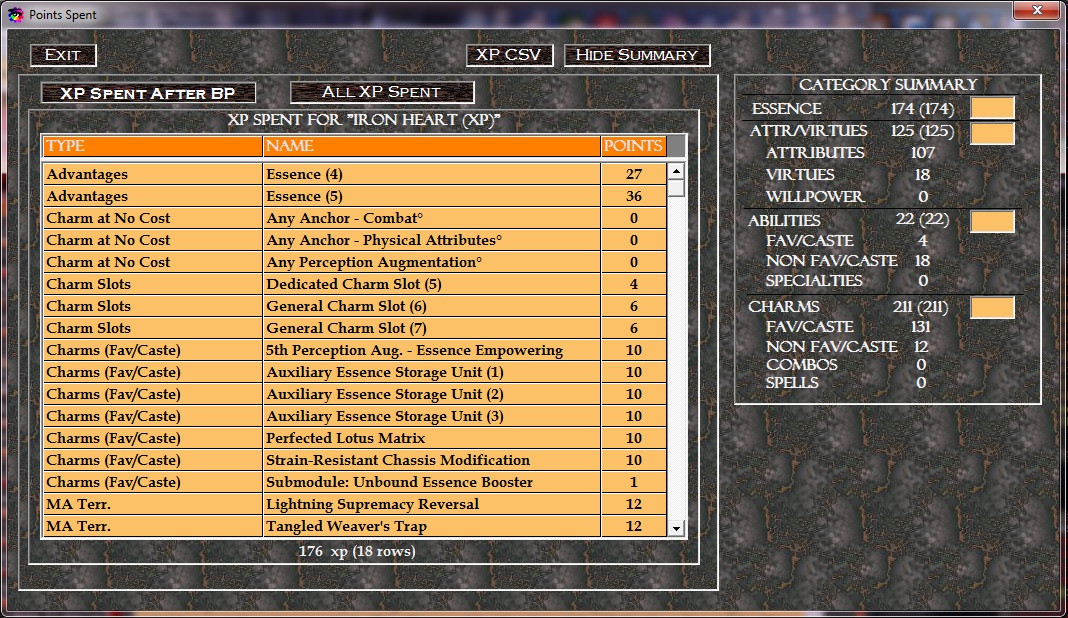Click the Category Summary heading
Screen dimensions: 1068x618
888,84
